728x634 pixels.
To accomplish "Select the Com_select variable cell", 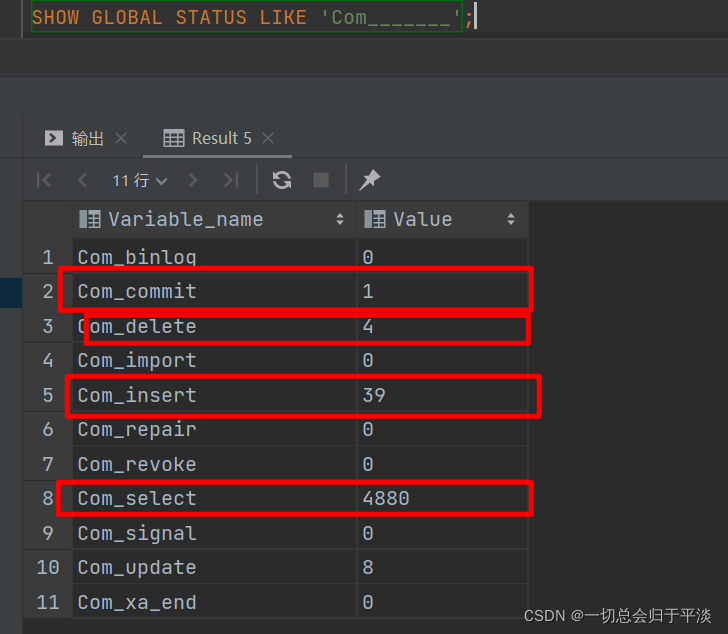I will [136, 498].
